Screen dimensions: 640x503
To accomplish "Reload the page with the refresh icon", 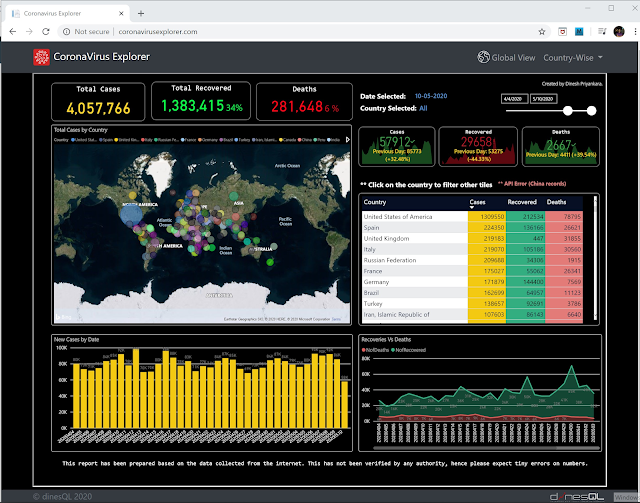I will [46, 31].
